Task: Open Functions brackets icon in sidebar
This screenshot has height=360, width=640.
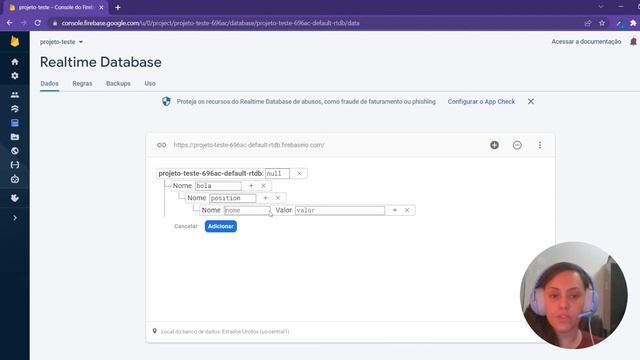Action: pyautogui.click(x=15, y=165)
